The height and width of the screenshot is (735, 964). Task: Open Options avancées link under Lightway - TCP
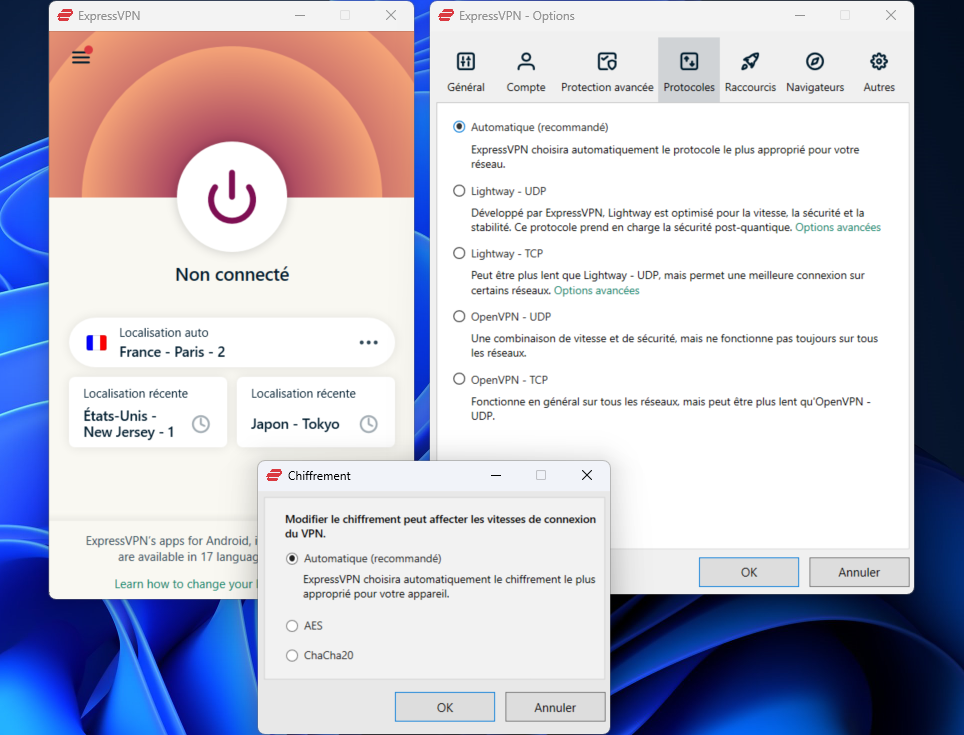(596, 291)
